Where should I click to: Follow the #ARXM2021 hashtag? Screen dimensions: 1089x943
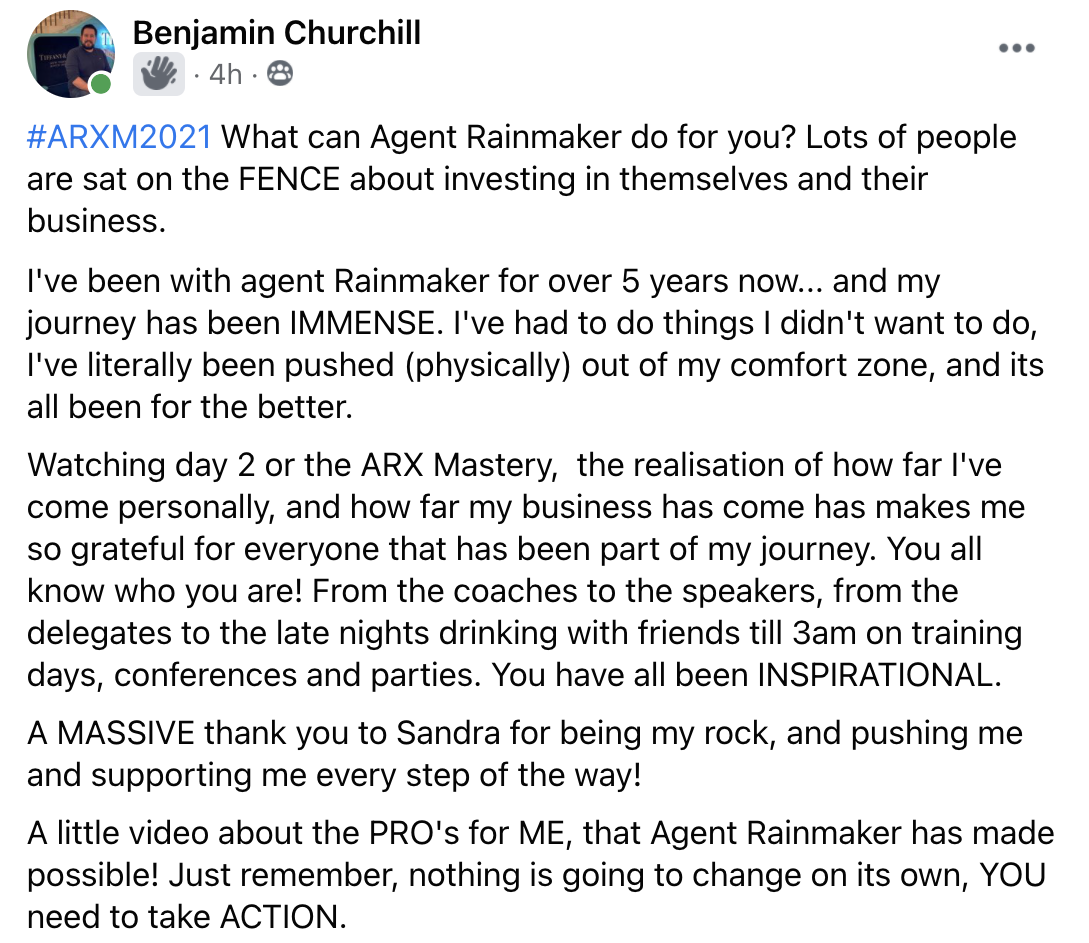pos(119,137)
